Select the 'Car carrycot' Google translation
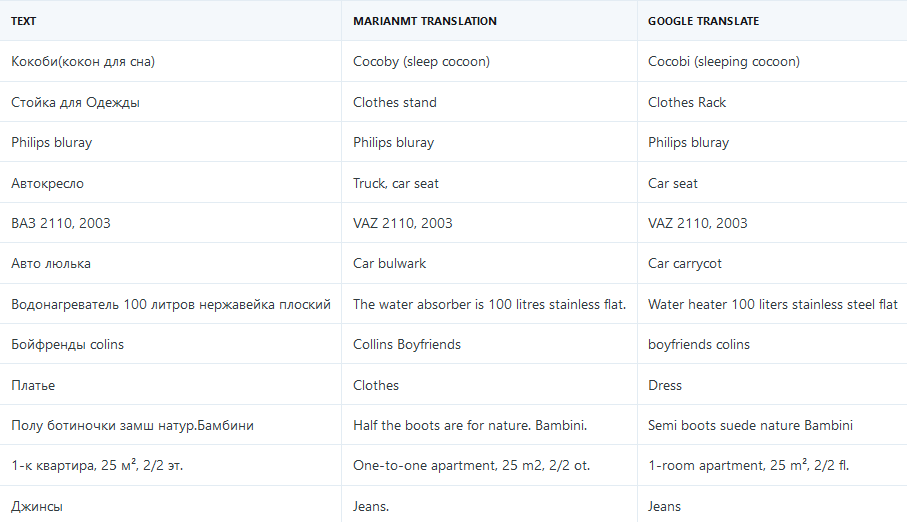The width and height of the screenshot is (907, 522). [x=685, y=264]
